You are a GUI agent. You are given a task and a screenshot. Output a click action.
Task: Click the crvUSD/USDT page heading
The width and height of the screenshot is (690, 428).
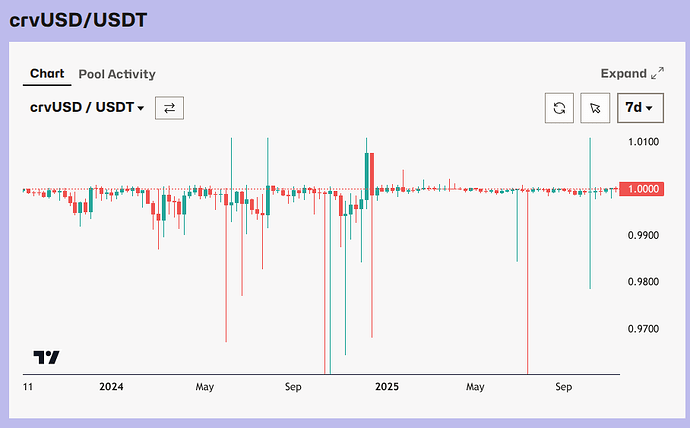(79, 18)
